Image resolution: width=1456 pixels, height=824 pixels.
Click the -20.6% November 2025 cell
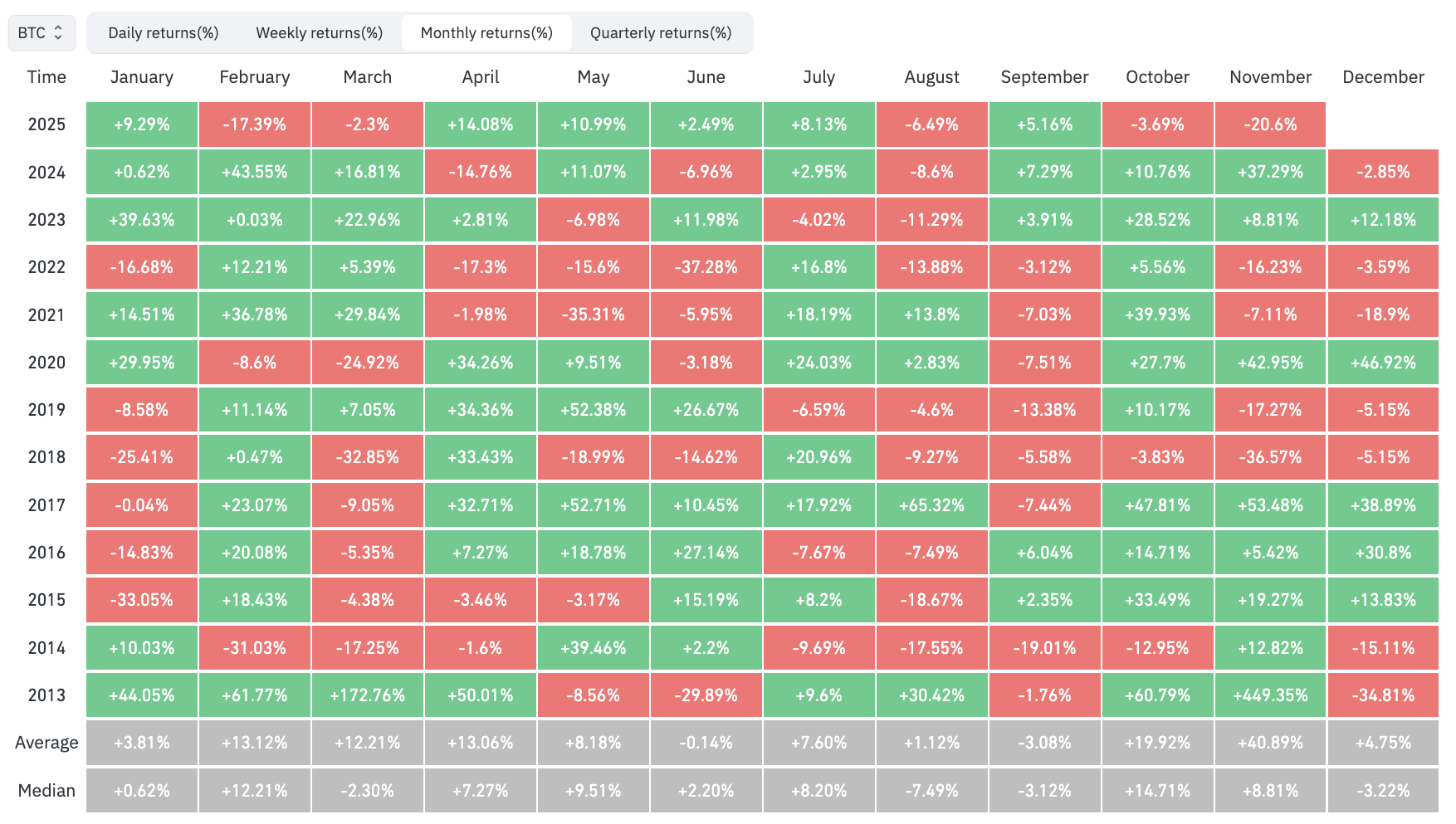point(1270,124)
